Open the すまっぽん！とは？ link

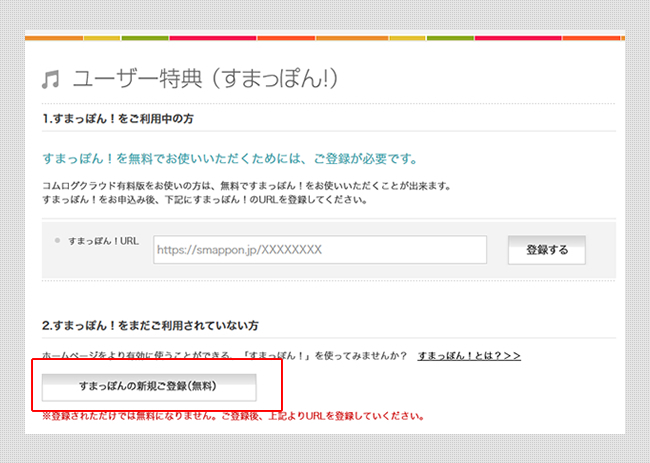461,356
